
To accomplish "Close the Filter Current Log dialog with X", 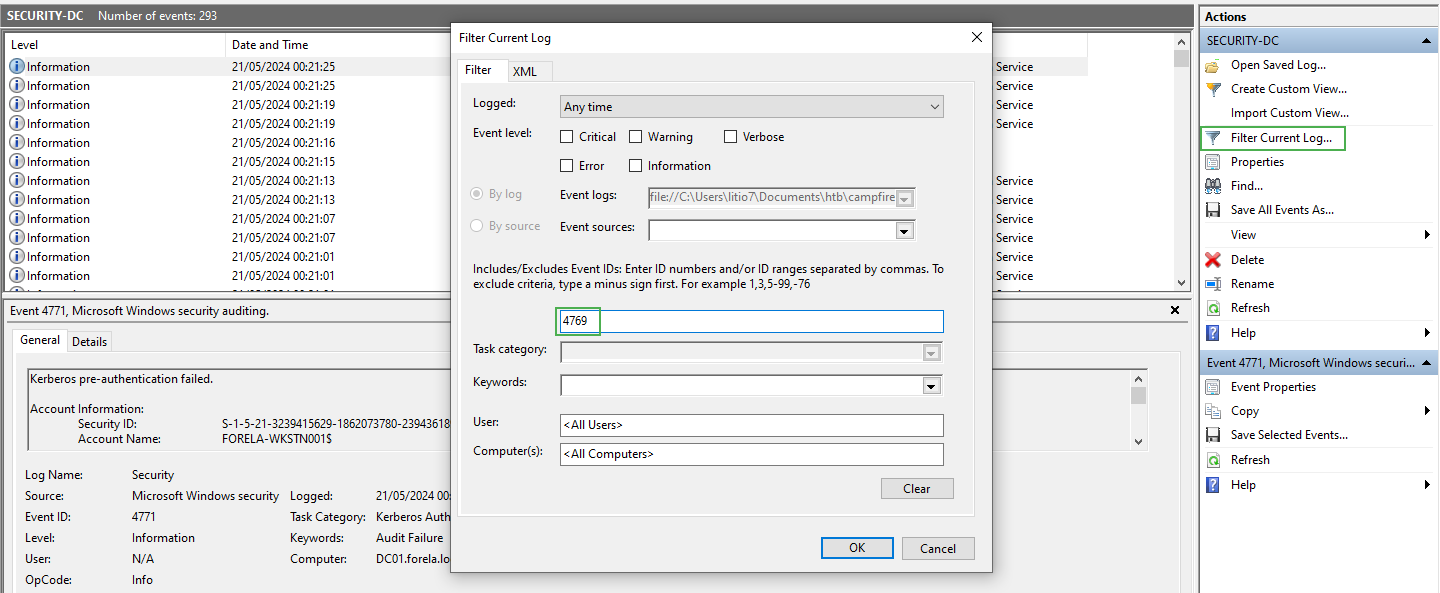I will coord(977,37).
